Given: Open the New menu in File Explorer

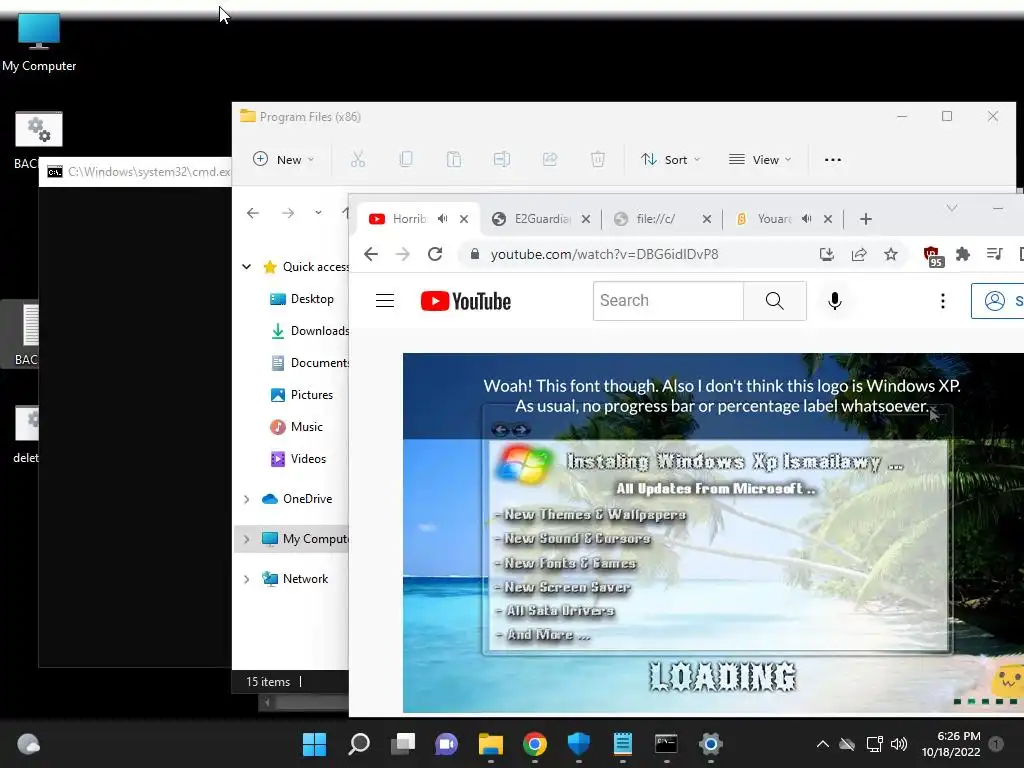Looking at the screenshot, I should pyautogui.click(x=283, y=159).
